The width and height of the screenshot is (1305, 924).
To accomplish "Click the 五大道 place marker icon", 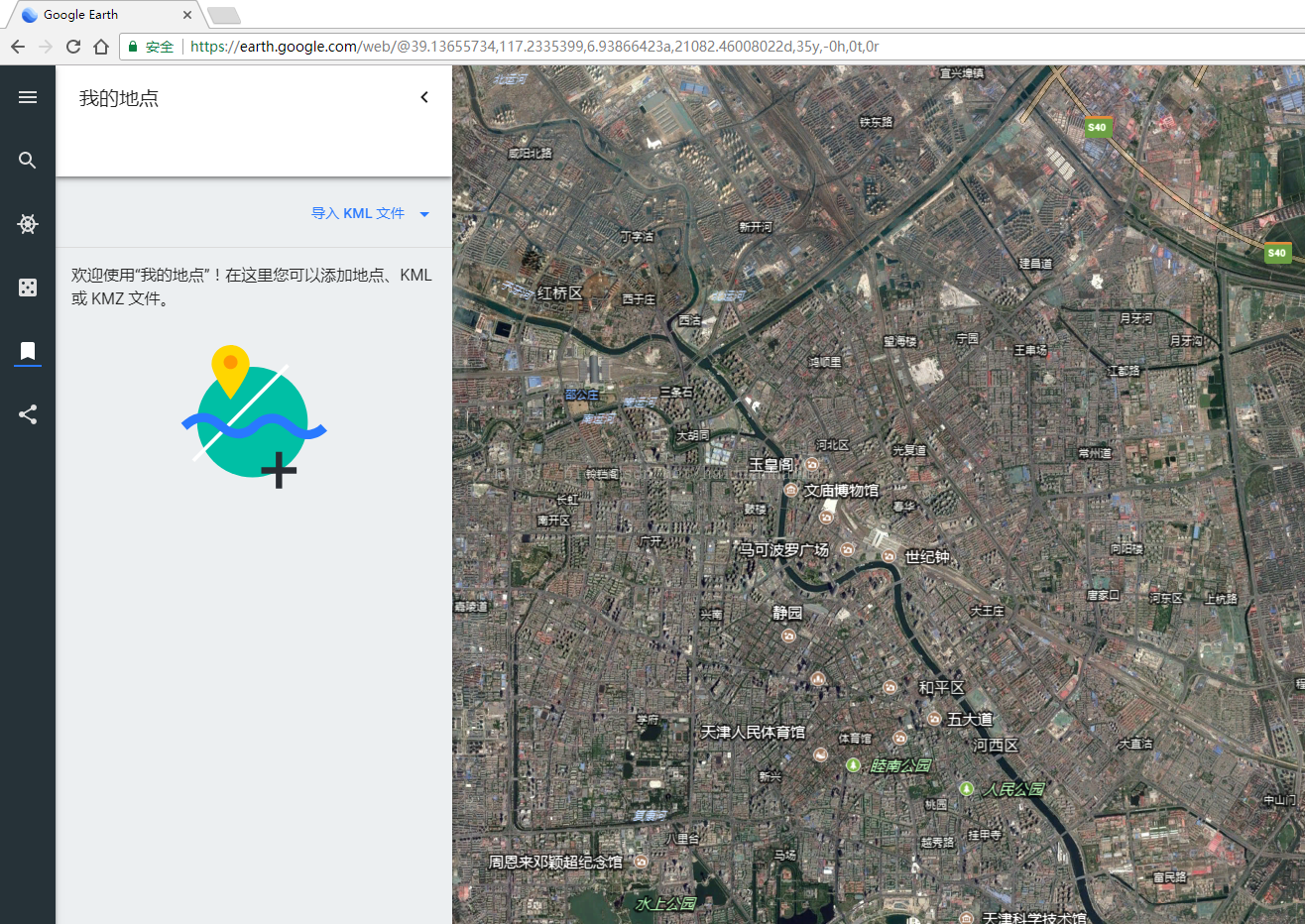I will (934, 719).
